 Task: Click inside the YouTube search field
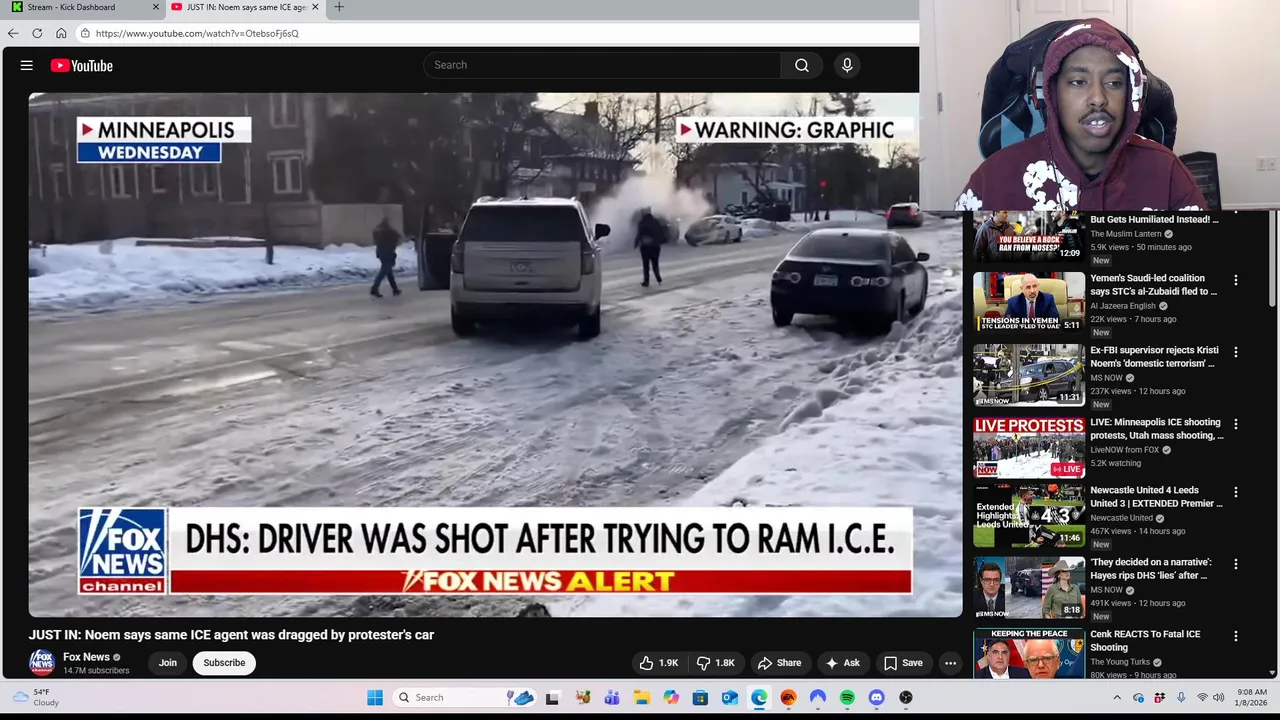602,65
